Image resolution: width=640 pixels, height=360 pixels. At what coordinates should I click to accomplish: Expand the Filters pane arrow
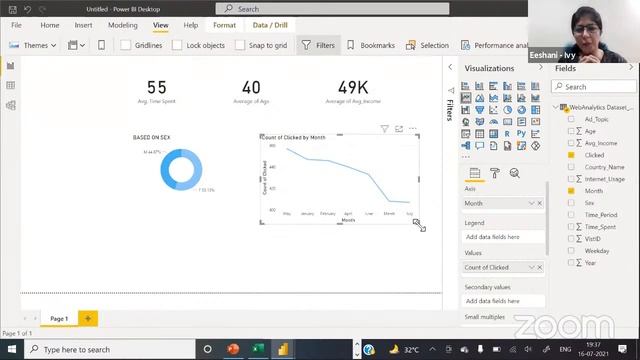point(450,67)
